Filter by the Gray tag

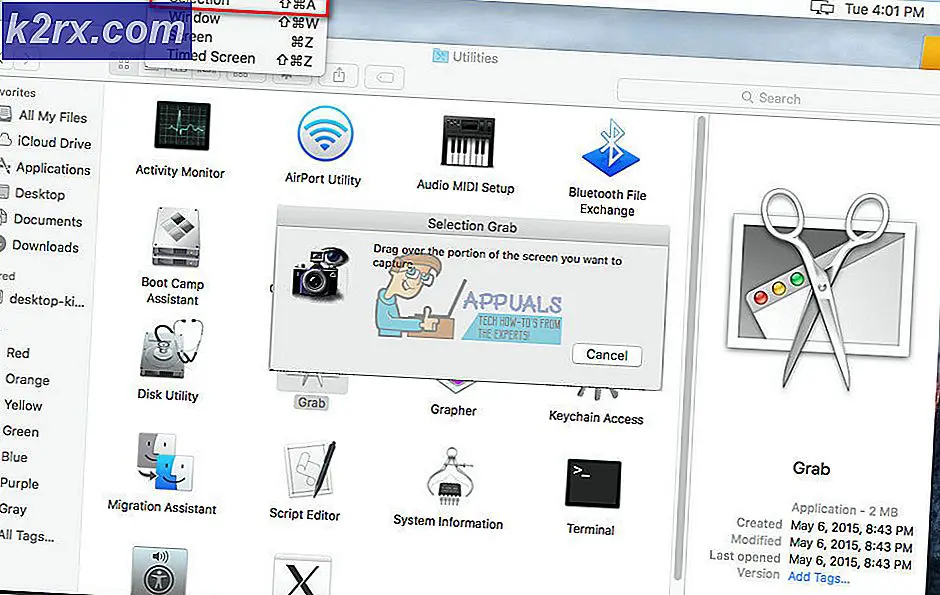coord(13,509)
